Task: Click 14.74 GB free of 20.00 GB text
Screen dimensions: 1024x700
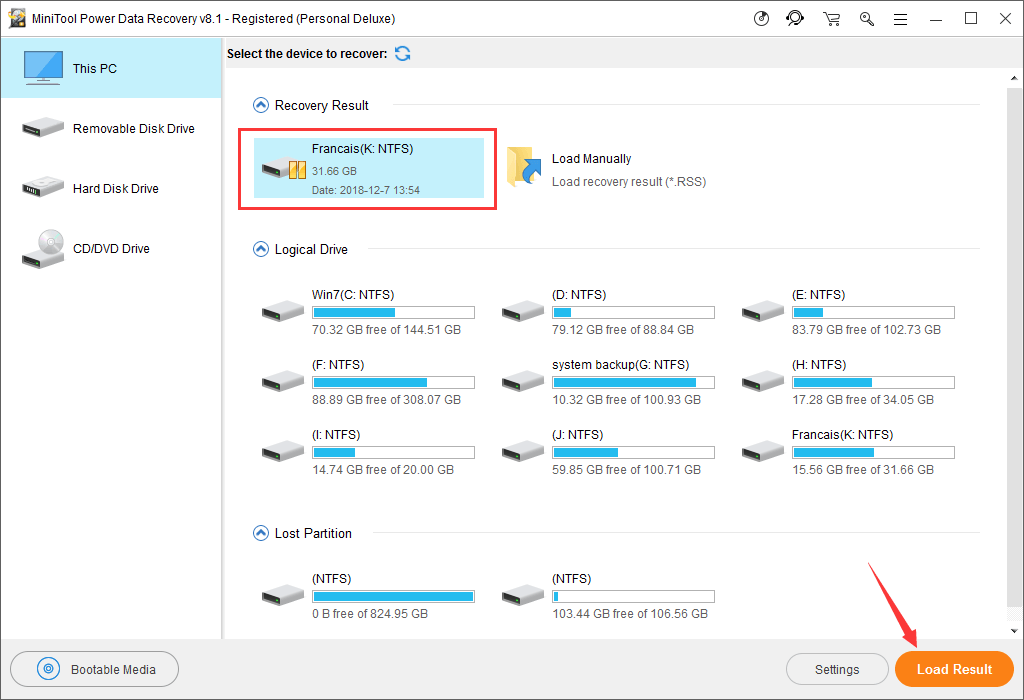Action: (383, 469)
